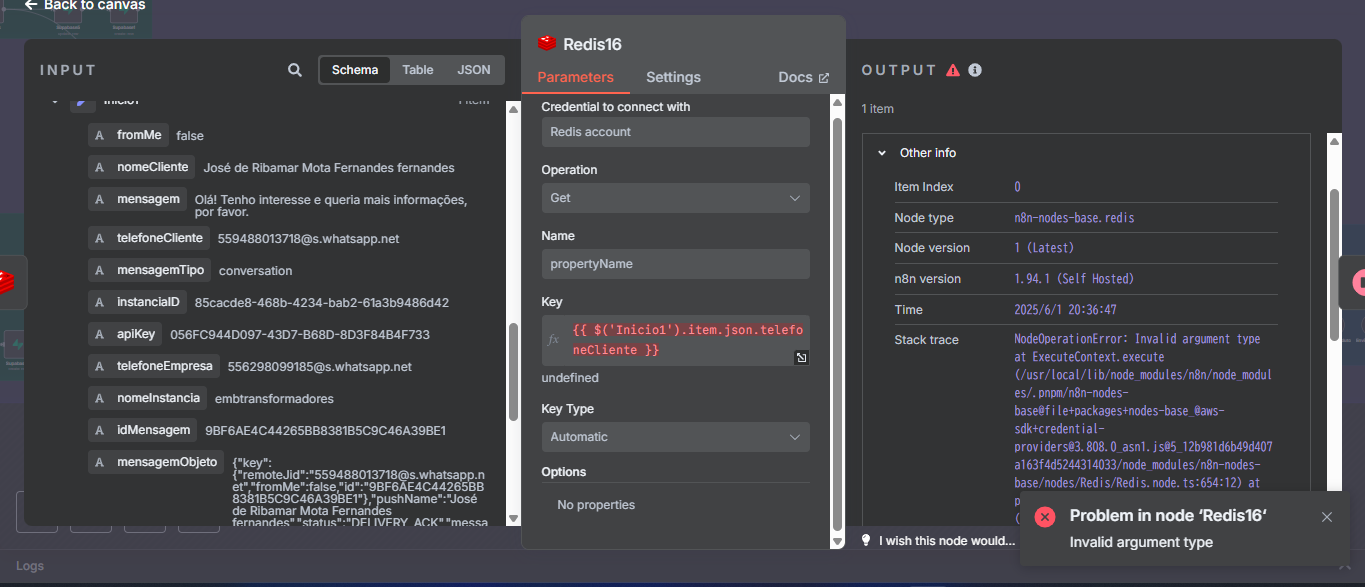Open the expression editor expand icon

click(x=801, y=358)
